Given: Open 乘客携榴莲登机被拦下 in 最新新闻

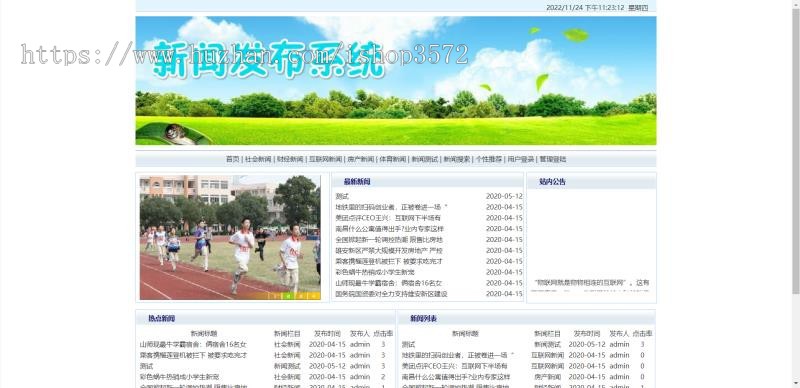Looking at the screenshot, I should (389, 261).
